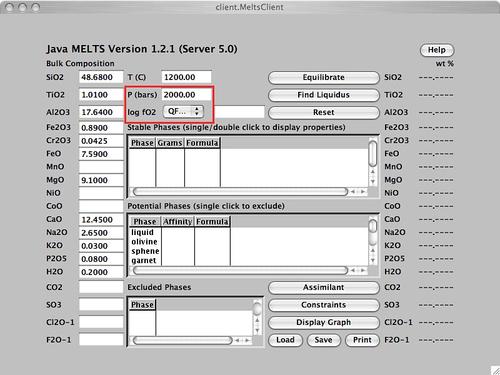The image size is (500, 375).
Task: Click the P (bars) pressure field
Action: click(186, 95)
